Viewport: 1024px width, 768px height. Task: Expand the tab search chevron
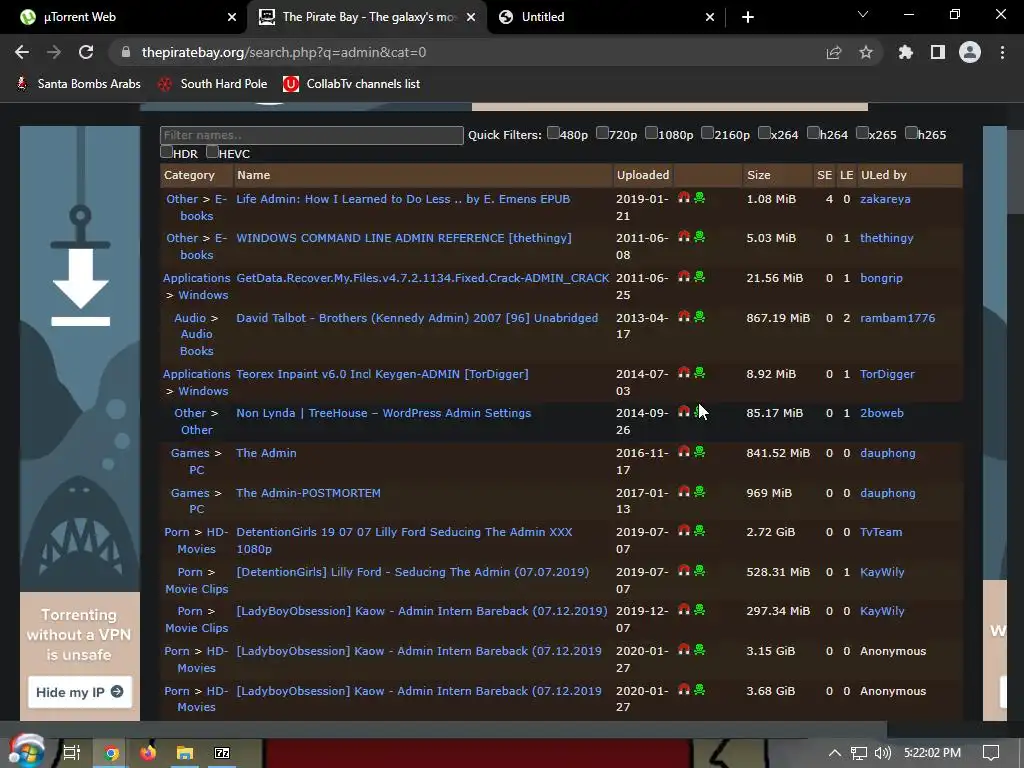863,14
